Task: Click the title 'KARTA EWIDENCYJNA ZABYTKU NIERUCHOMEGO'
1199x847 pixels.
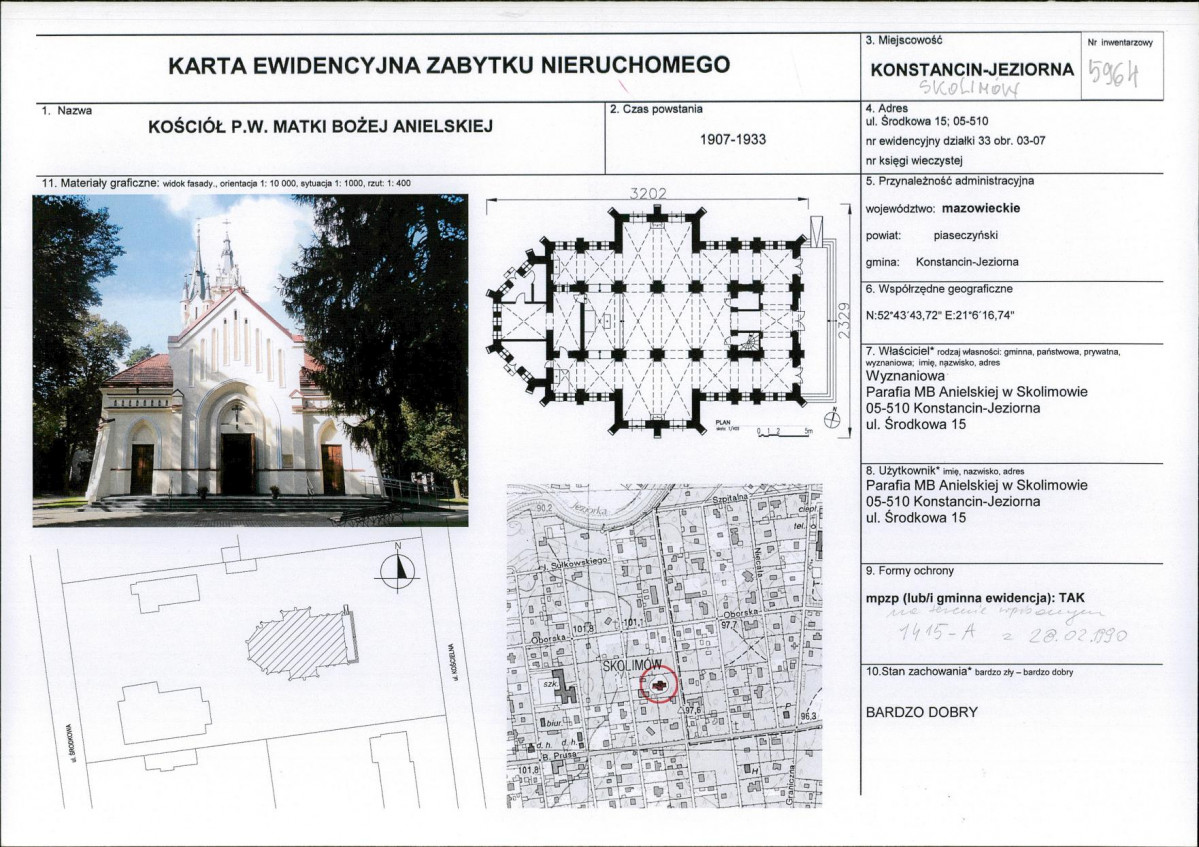Action: click(449, 65)
